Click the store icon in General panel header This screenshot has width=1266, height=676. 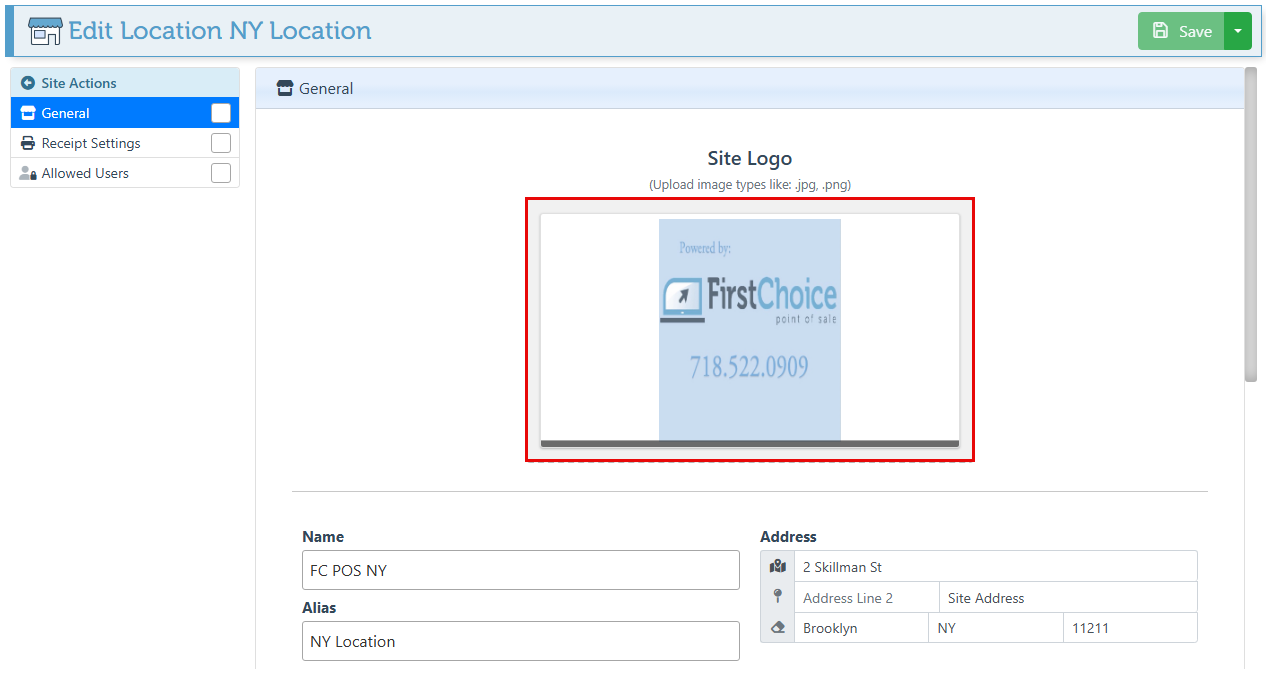(x=285, y=88)
